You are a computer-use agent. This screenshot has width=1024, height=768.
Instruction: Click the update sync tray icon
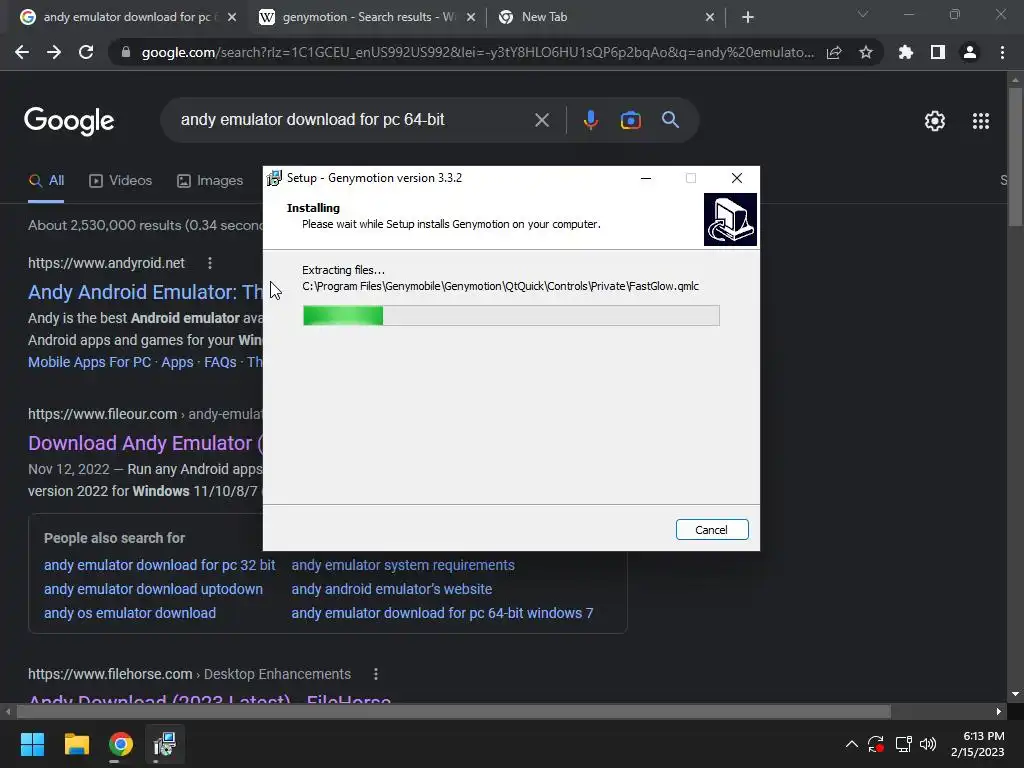pyautogui.click(x=876, y=744)
